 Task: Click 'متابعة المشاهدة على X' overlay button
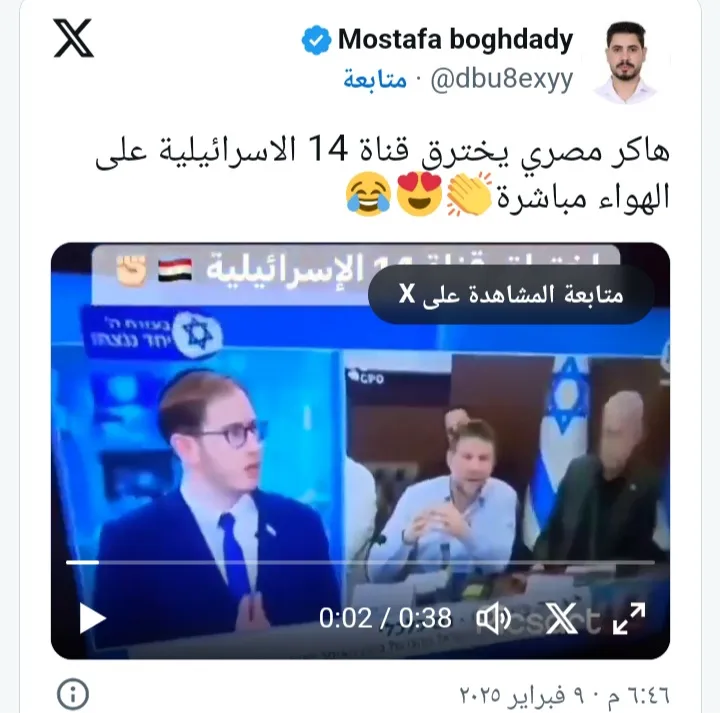[x=511, y=294]
